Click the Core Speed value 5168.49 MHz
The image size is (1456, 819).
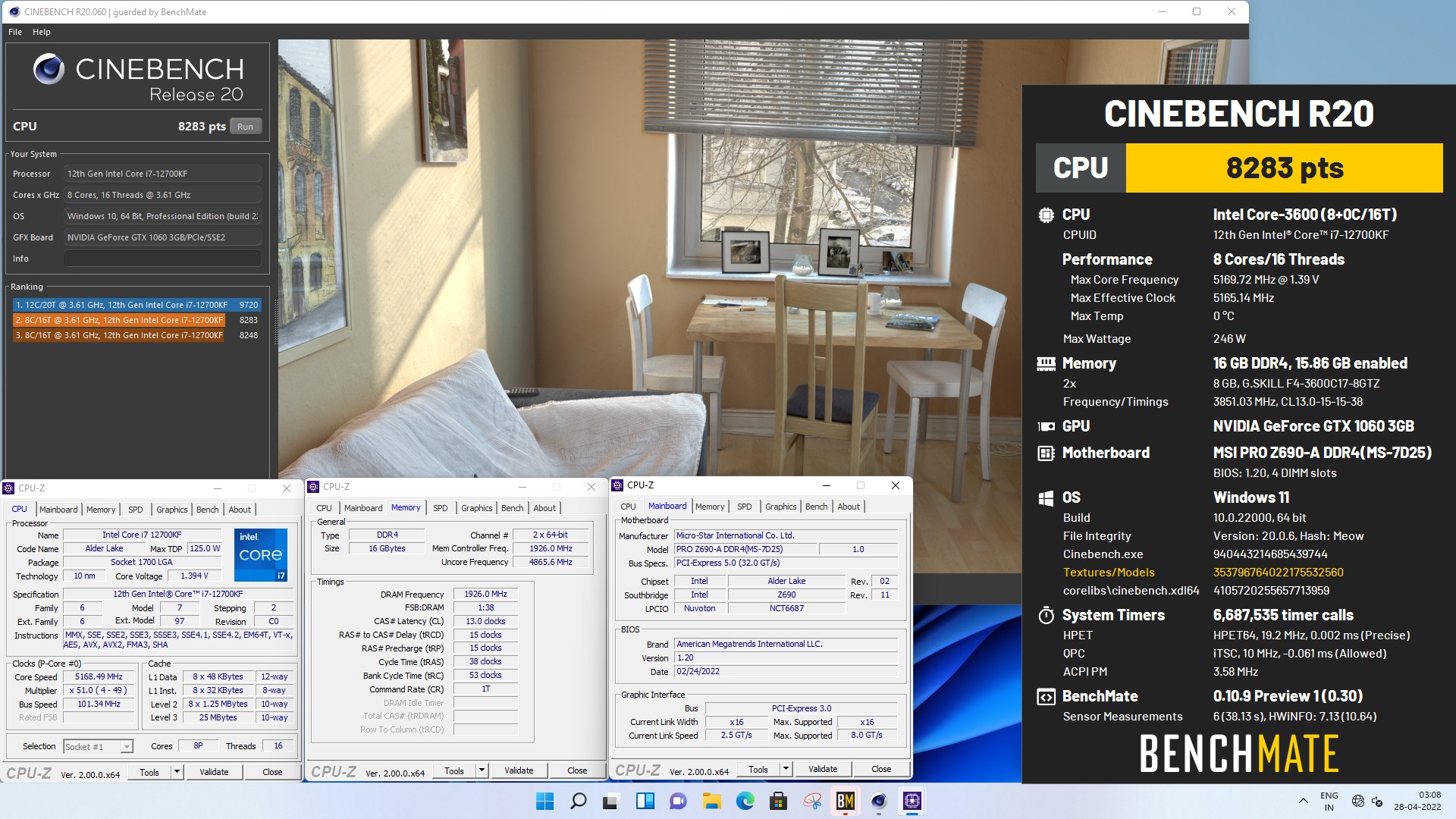point(99,676)
